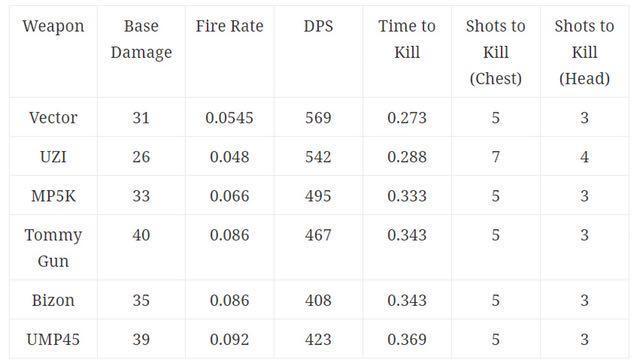Click the Tommy Gun weapon cell
This screenshot has height=360, width=640.
[53, 248]
